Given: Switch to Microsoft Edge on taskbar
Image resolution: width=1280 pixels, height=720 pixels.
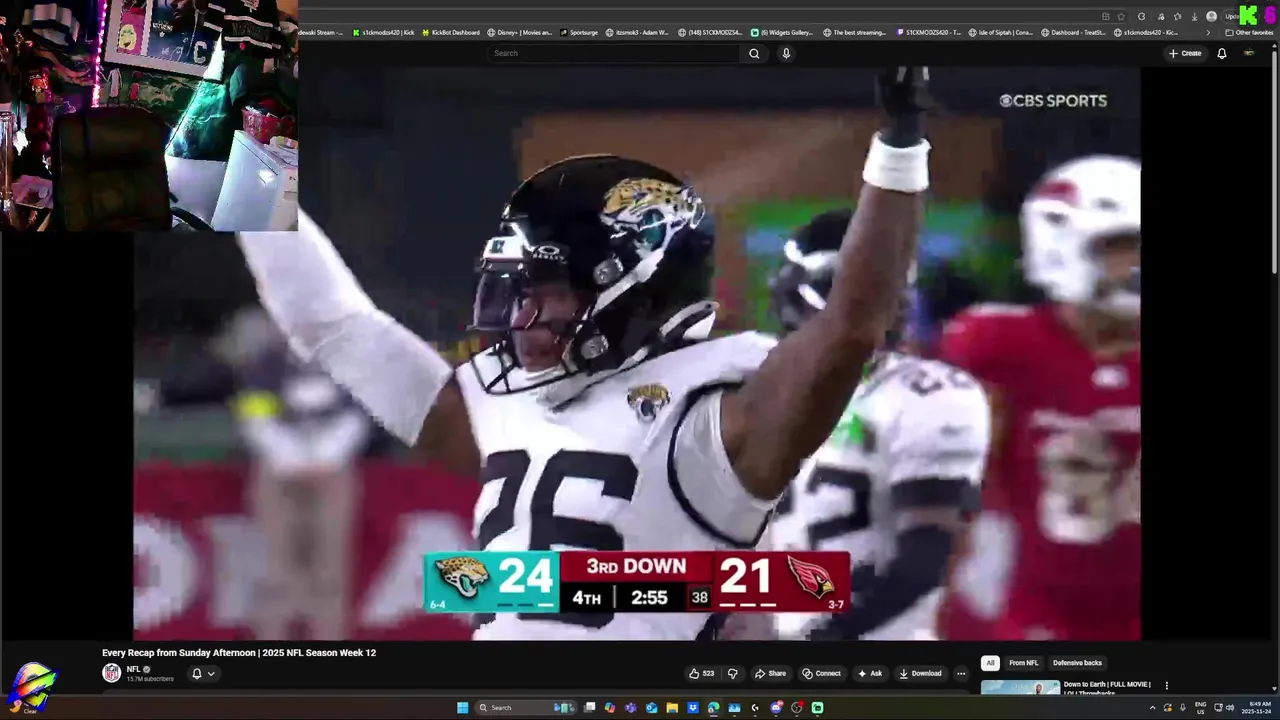Looking at the screenshot, I should pyautogui.click(x=713, y=708).
